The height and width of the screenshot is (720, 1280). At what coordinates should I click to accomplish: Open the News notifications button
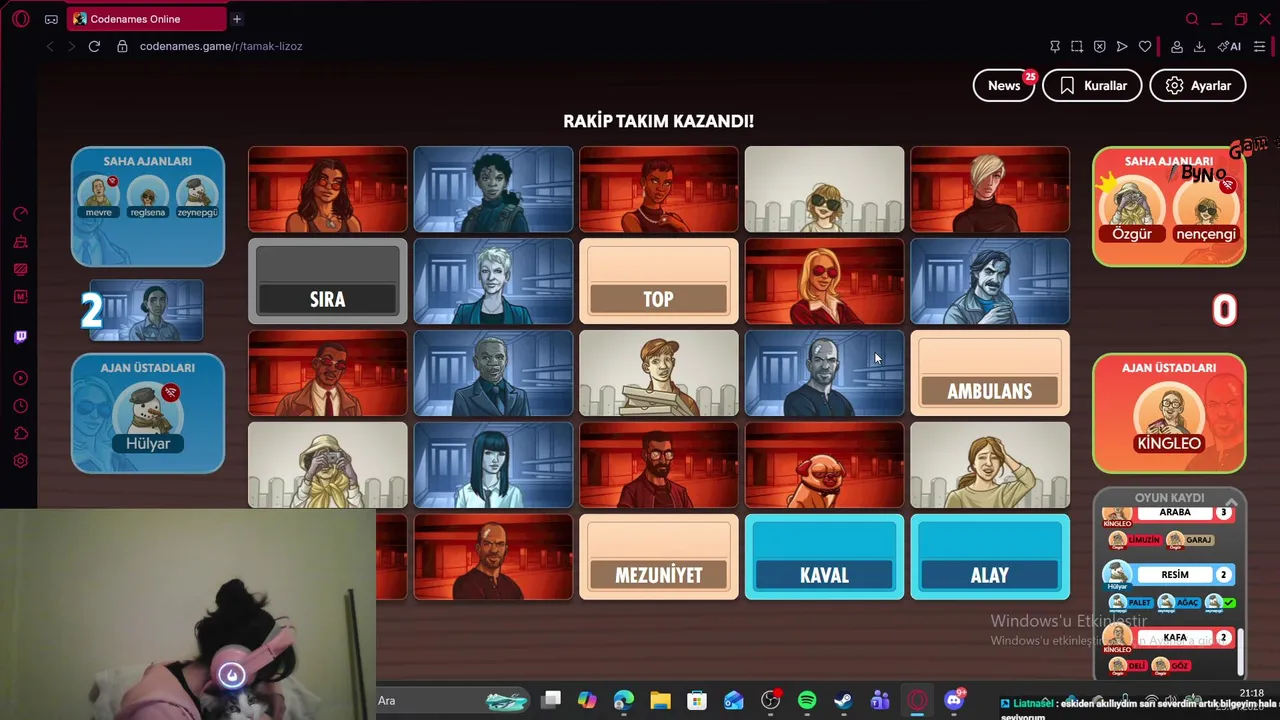tap(1004, 85)
